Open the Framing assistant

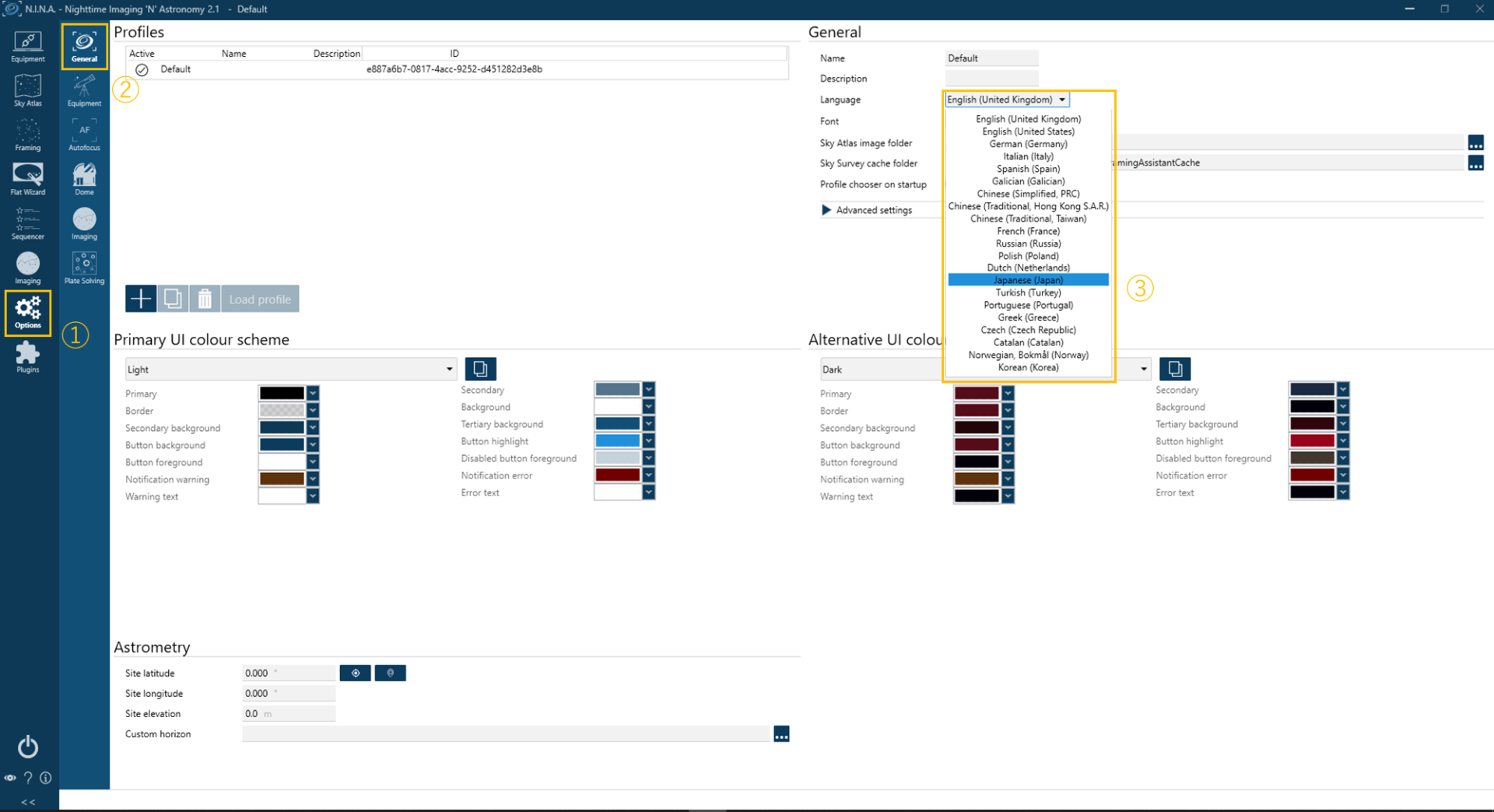[x=28, y=135]
